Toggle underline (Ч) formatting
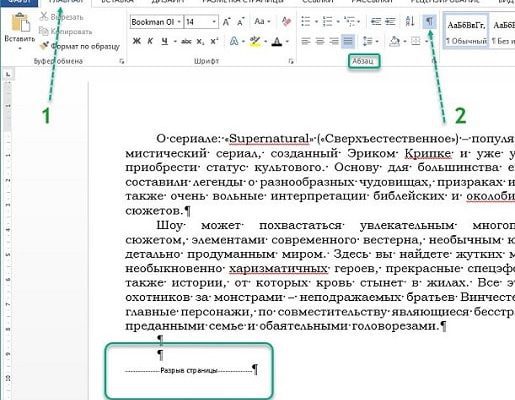 tap(165, 41)
